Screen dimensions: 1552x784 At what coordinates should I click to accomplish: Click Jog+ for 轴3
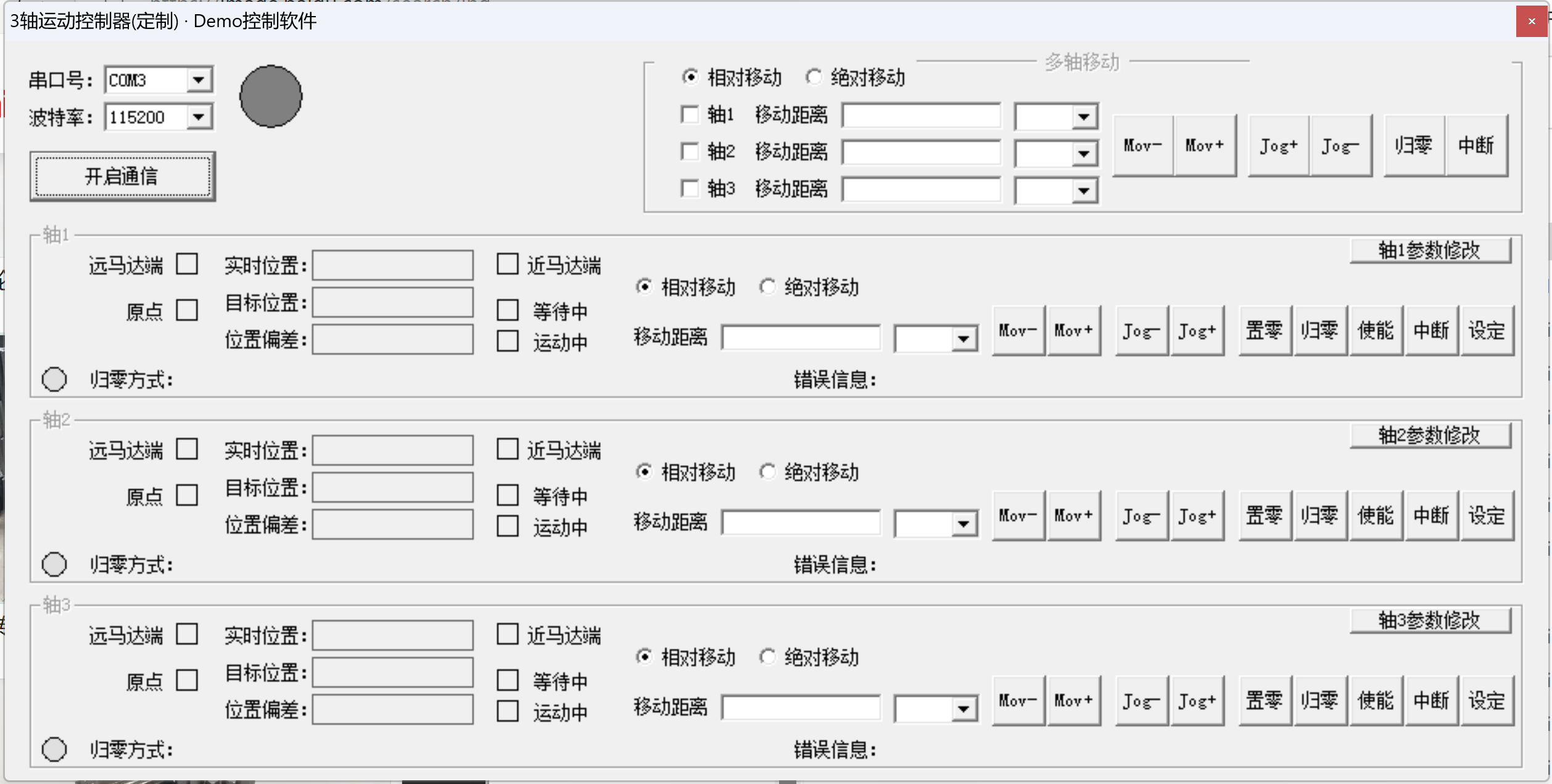tap(1197, 701)
